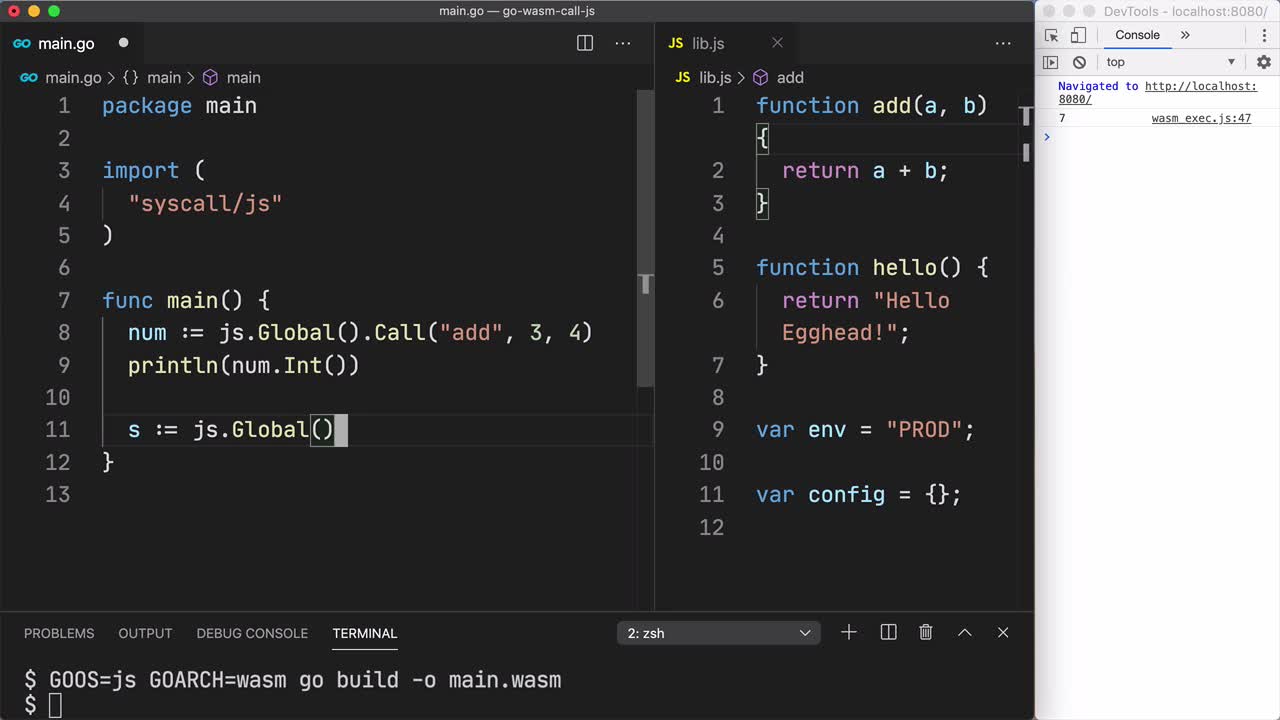The height and width of the screenshot is (720, 1280).
Task: Switch to the PROBLEMS panel tab
Action: click(59, 633)
